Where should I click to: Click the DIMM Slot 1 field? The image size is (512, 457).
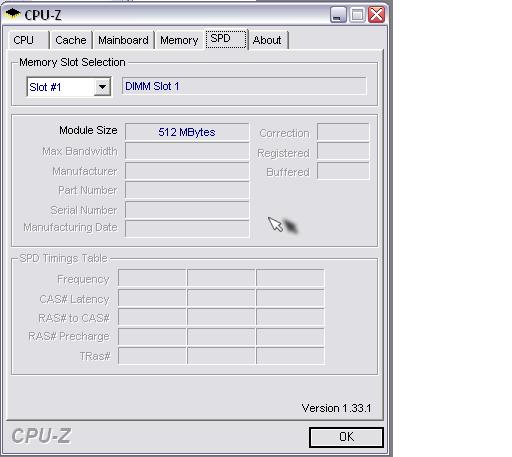coord(244,86)
